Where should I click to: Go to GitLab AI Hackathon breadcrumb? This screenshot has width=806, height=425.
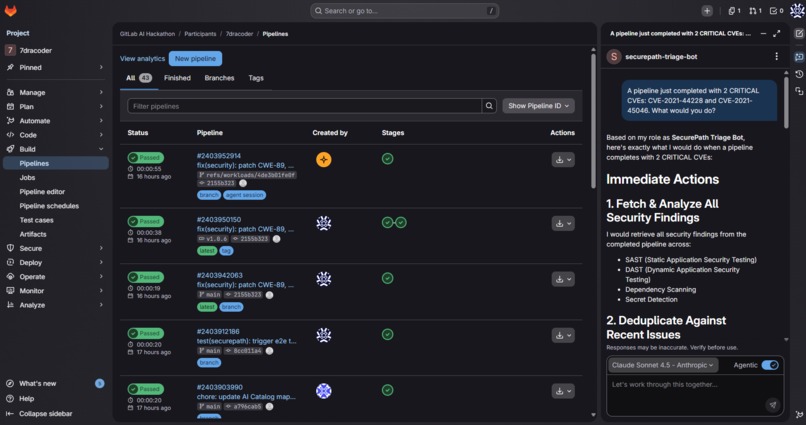tap(148, 34)
